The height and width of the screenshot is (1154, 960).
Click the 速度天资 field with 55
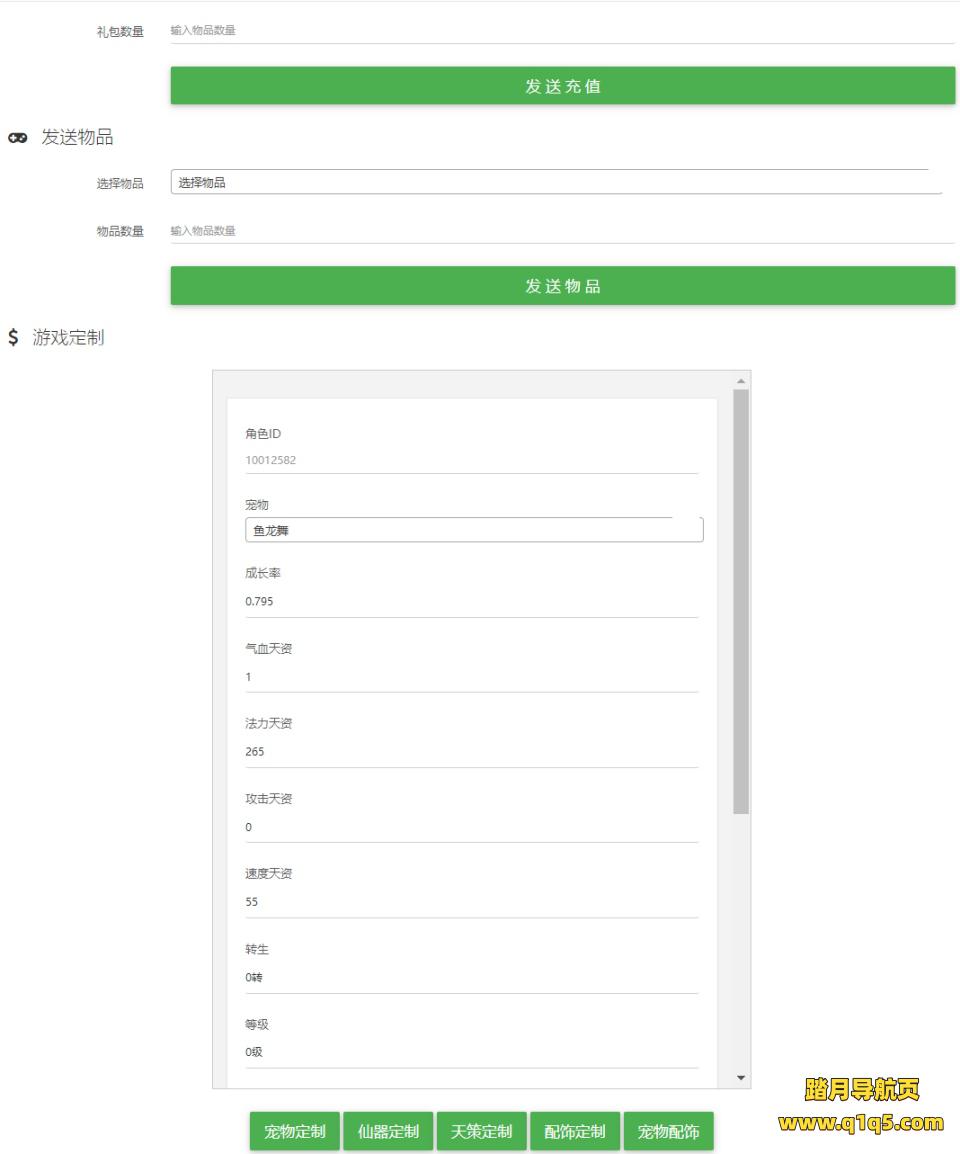[471, 902]
